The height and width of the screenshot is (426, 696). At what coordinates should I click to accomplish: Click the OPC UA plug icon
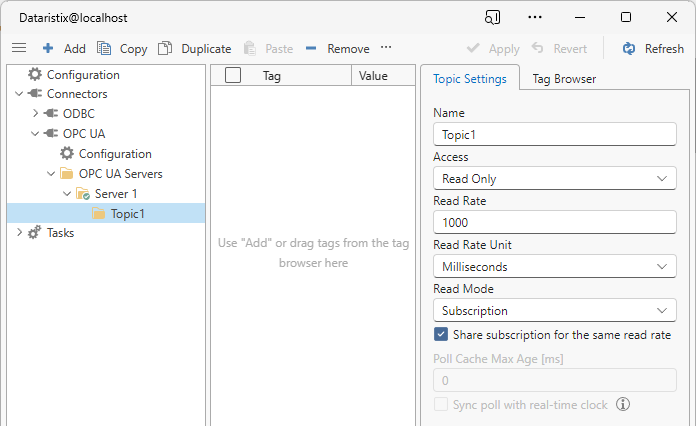[51, 133]
